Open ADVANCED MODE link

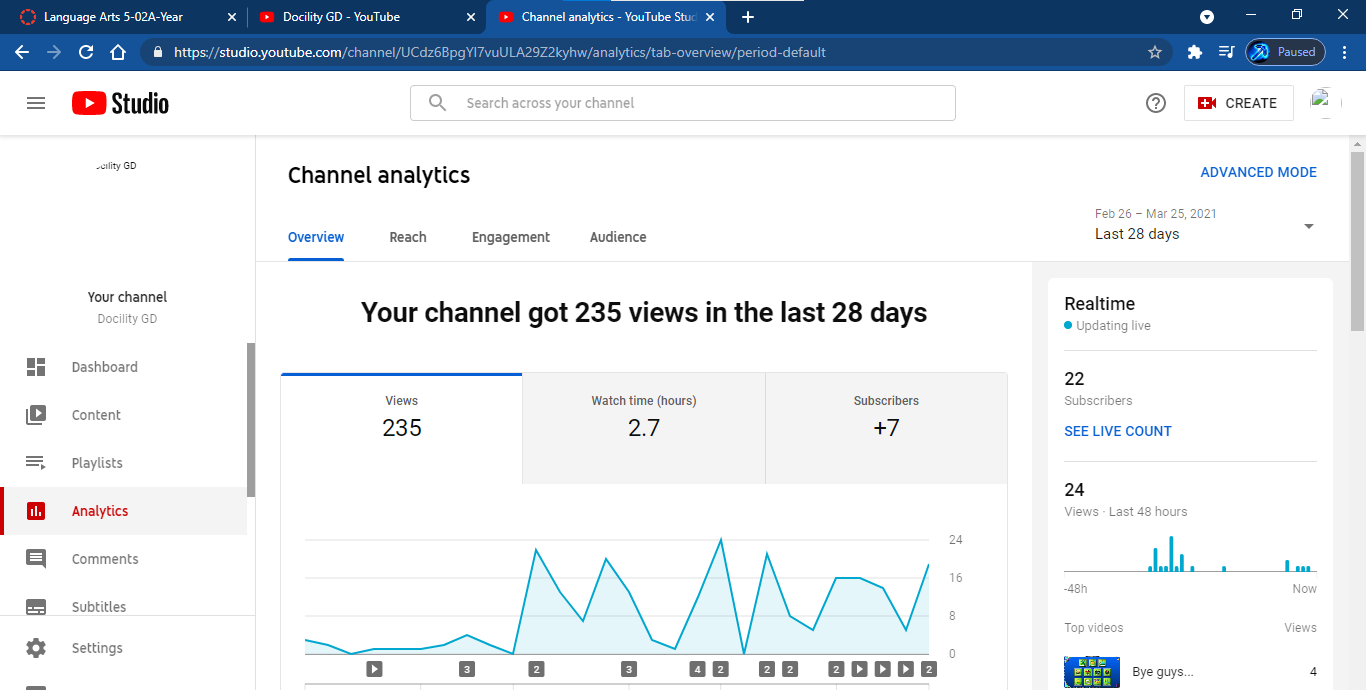(1258, 172)
